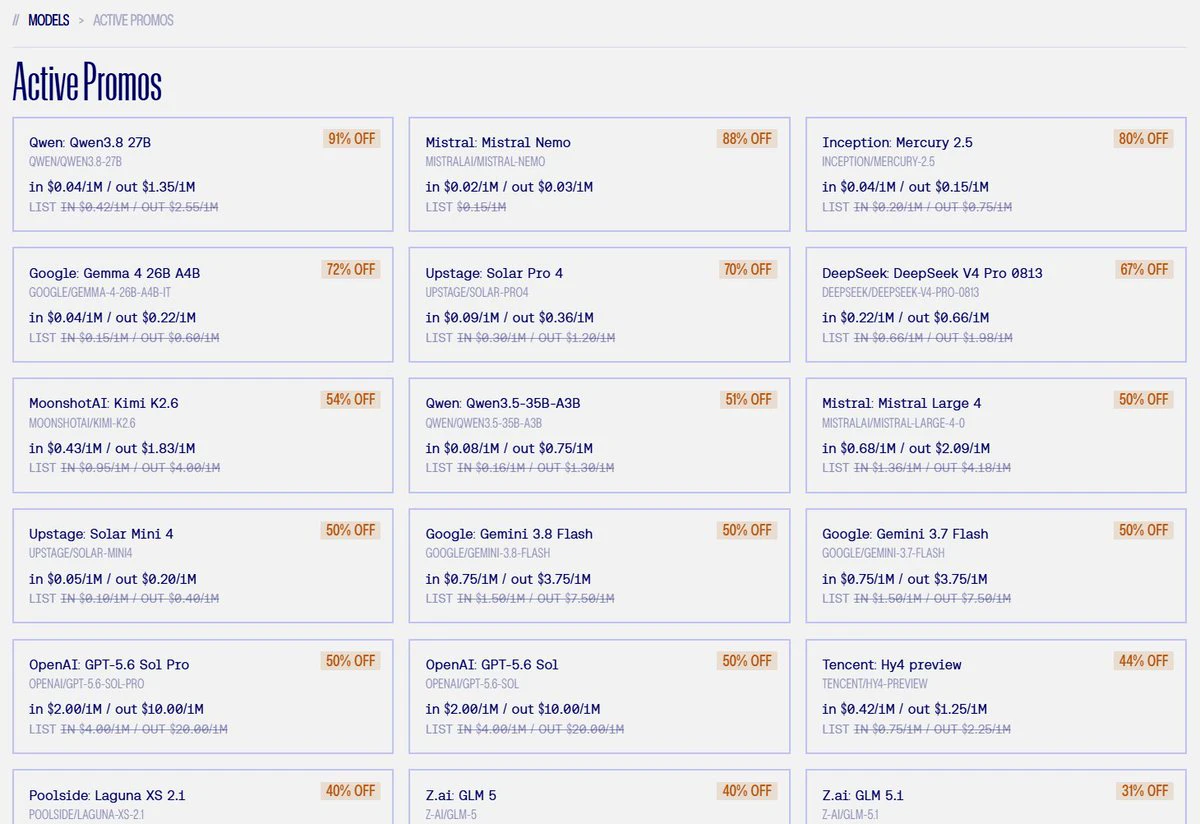
Task: Click the DEEPSEEK/DEEPSEEK-V4-PRO-0813 model ID
Action: tap(901, 292)
